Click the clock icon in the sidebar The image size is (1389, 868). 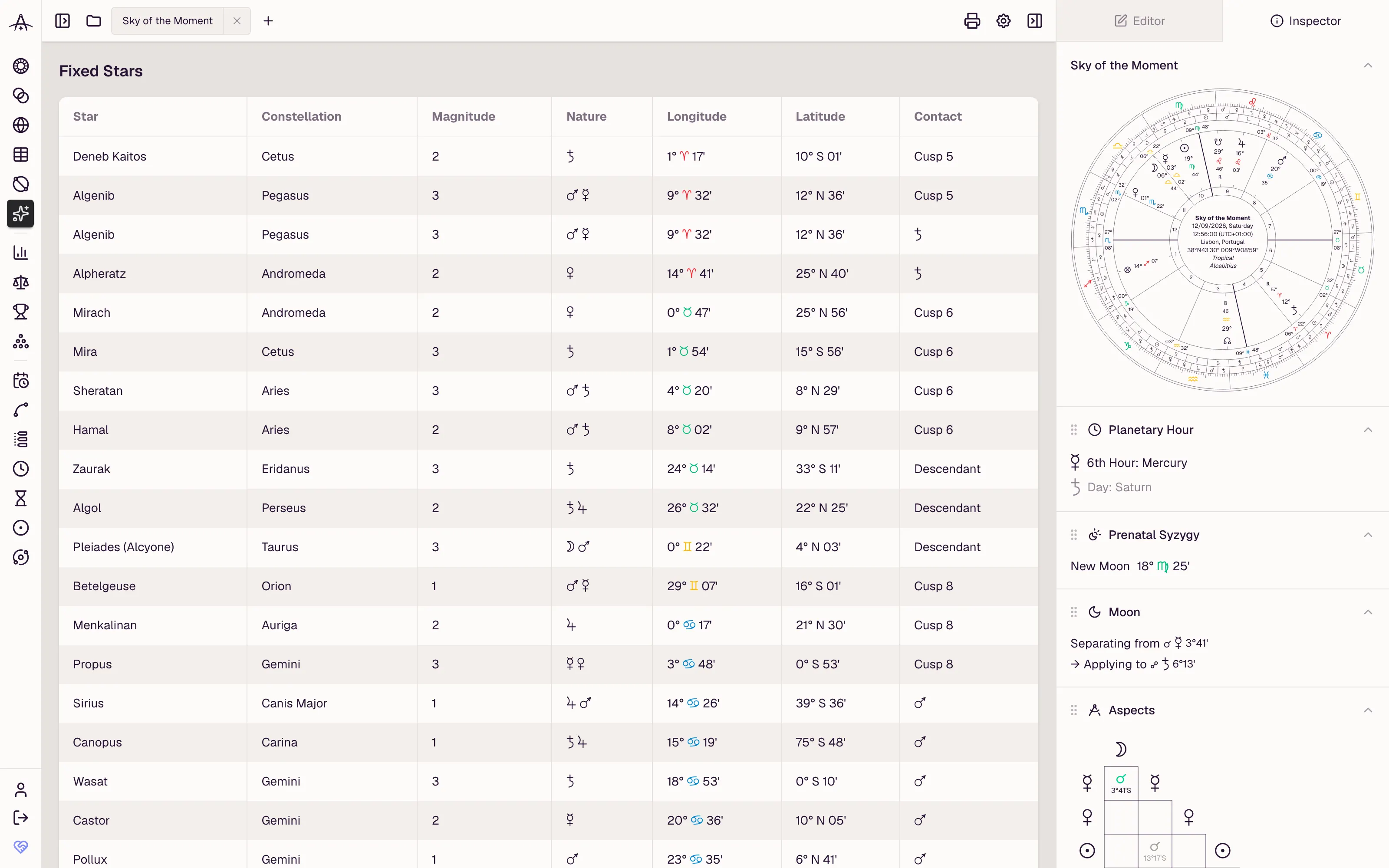click(x=21, y=469)
